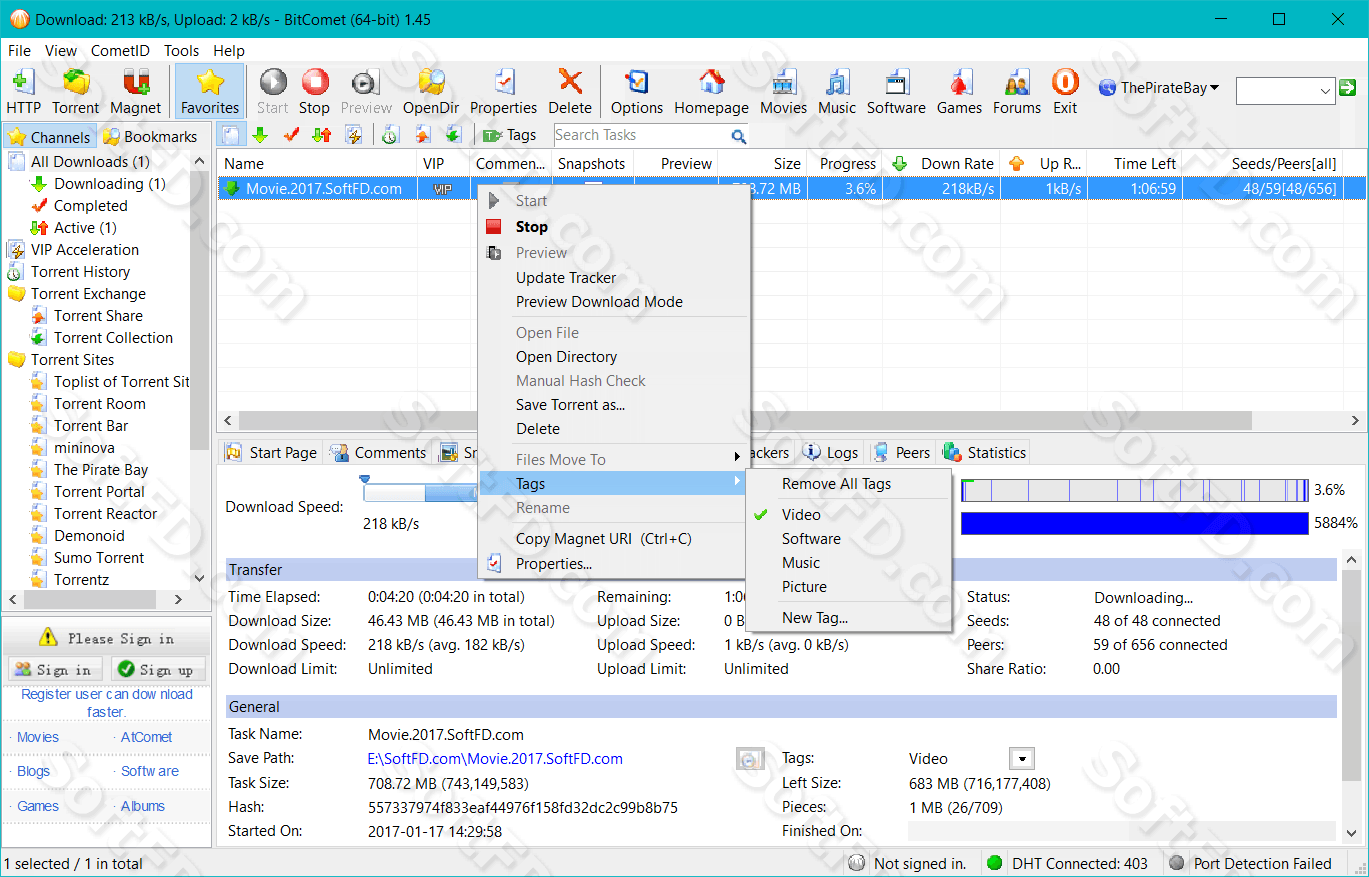Go to Homepage via toolbar icon

711,91
